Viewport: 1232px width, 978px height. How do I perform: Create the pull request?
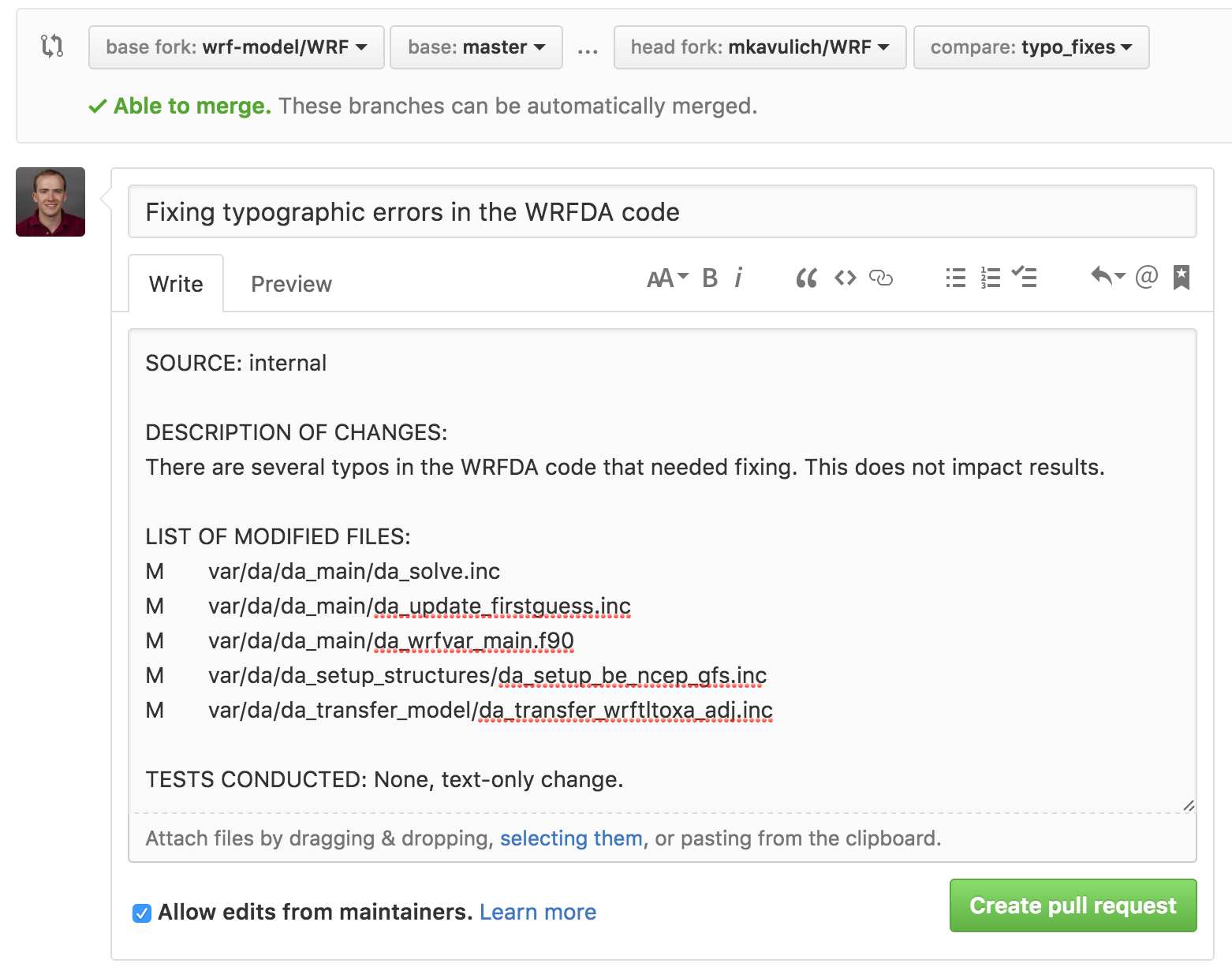1073,905
